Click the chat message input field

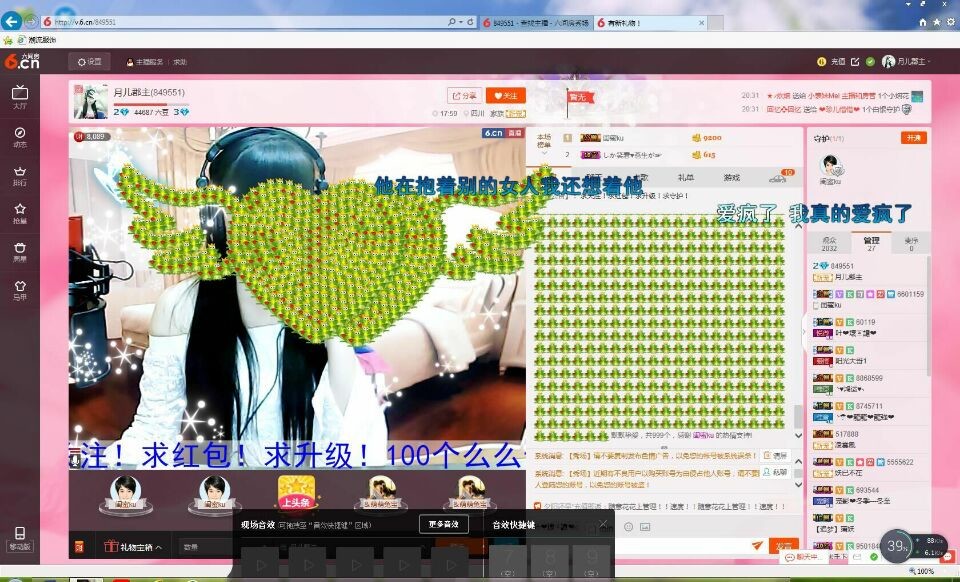681,545
